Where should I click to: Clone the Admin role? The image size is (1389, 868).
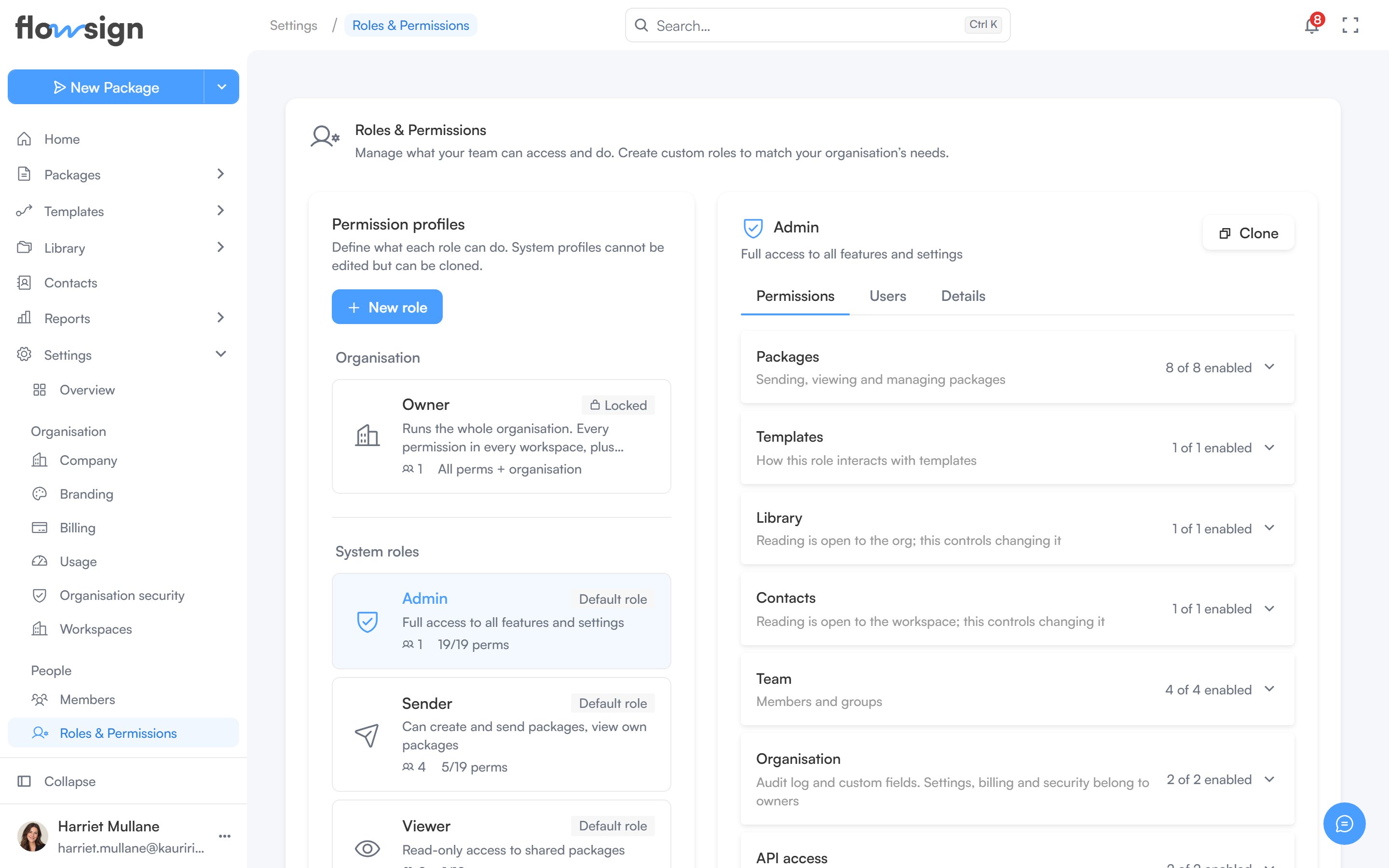click(1248, 233)
